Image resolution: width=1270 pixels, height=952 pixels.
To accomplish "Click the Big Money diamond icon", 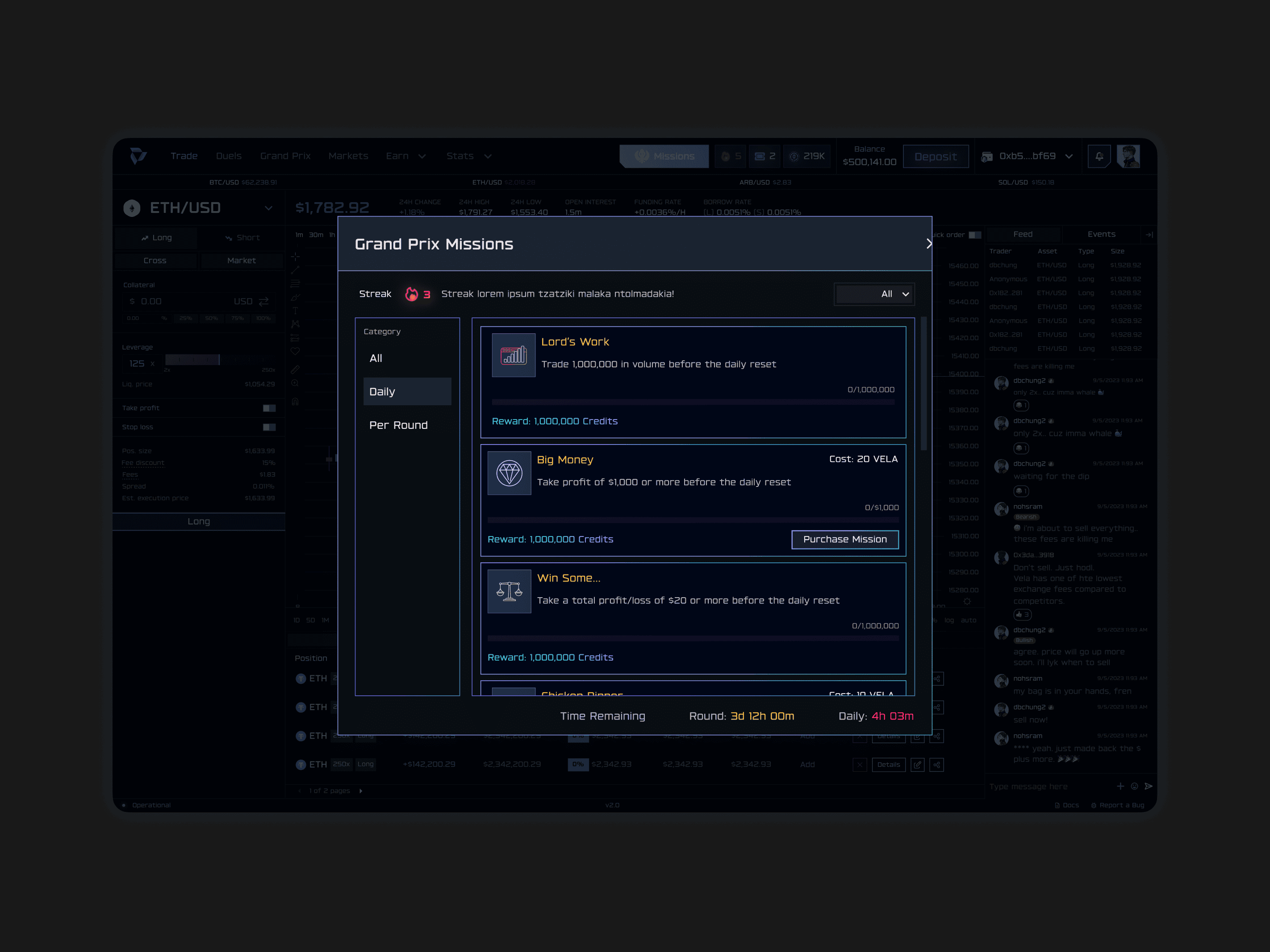I will point(509,474).
